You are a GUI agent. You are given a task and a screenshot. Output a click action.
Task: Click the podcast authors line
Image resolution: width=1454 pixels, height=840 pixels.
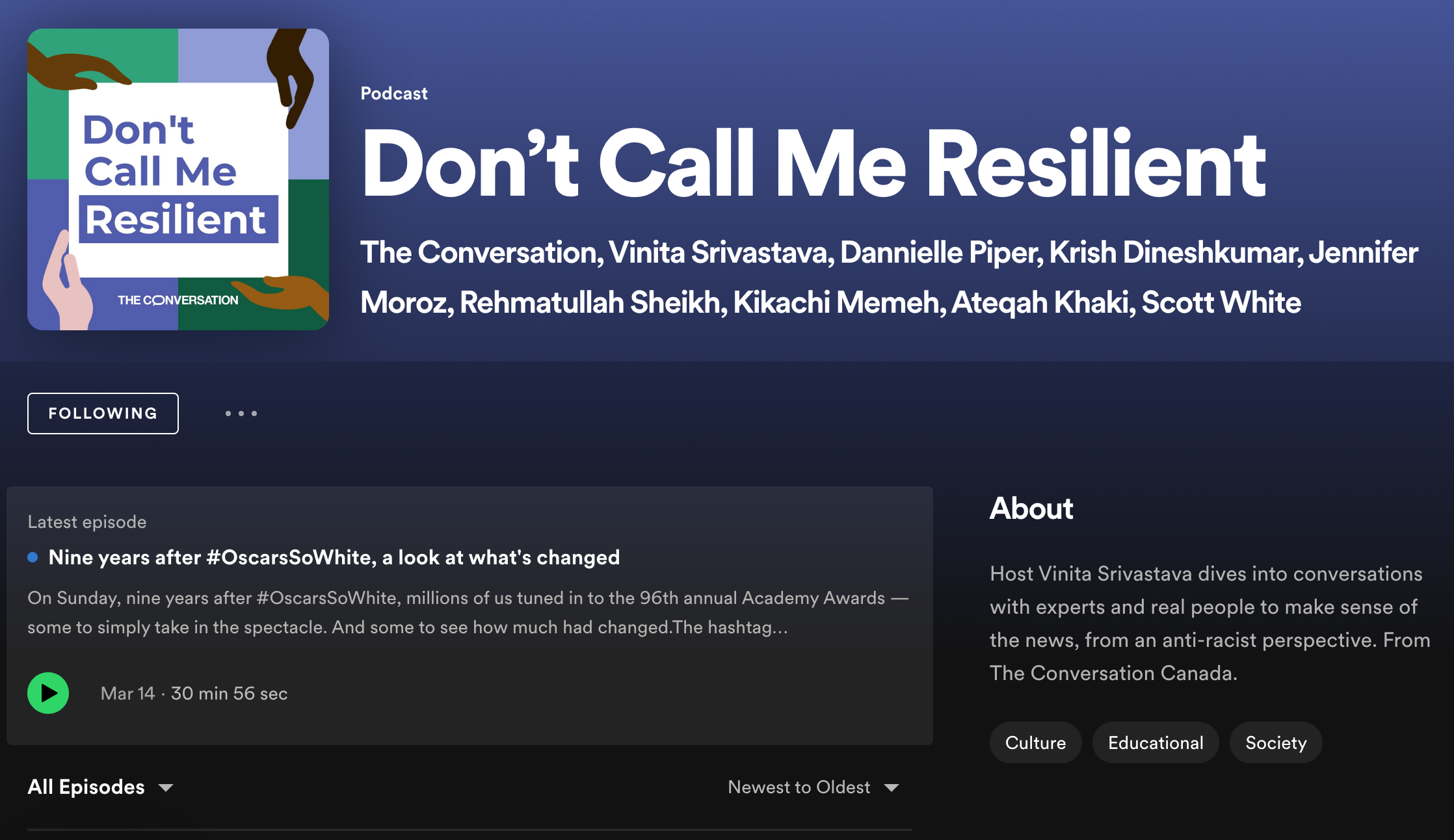coord(889,277)
